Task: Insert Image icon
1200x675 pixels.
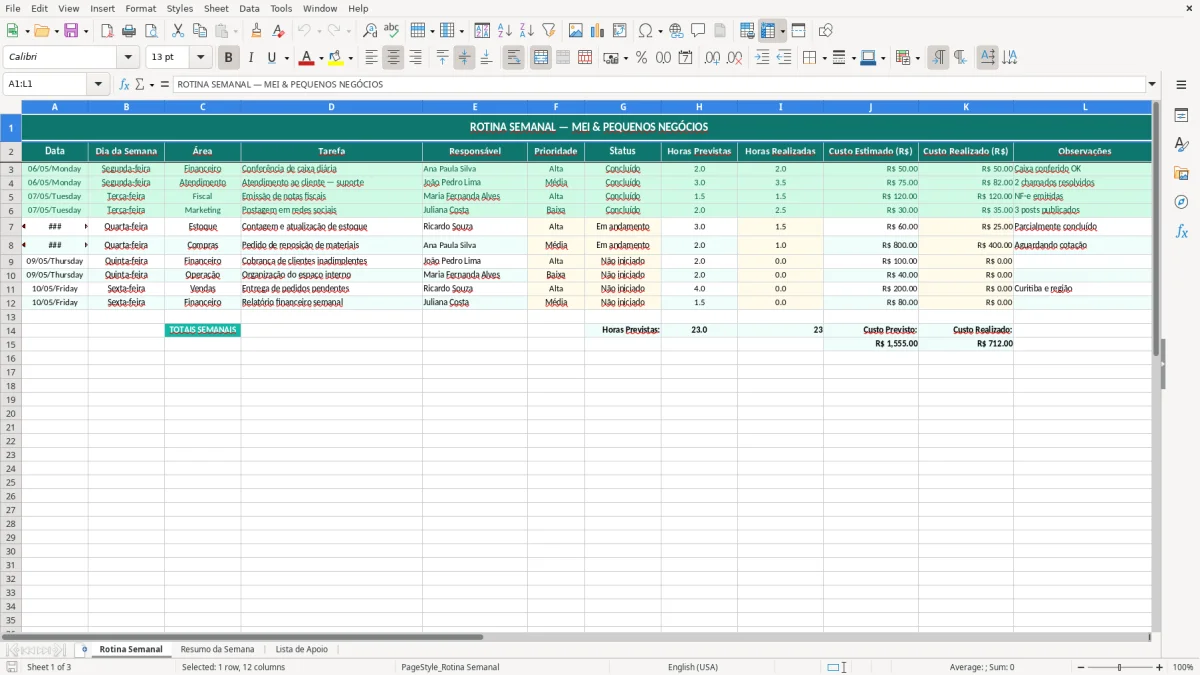Action: coord(576,31)
